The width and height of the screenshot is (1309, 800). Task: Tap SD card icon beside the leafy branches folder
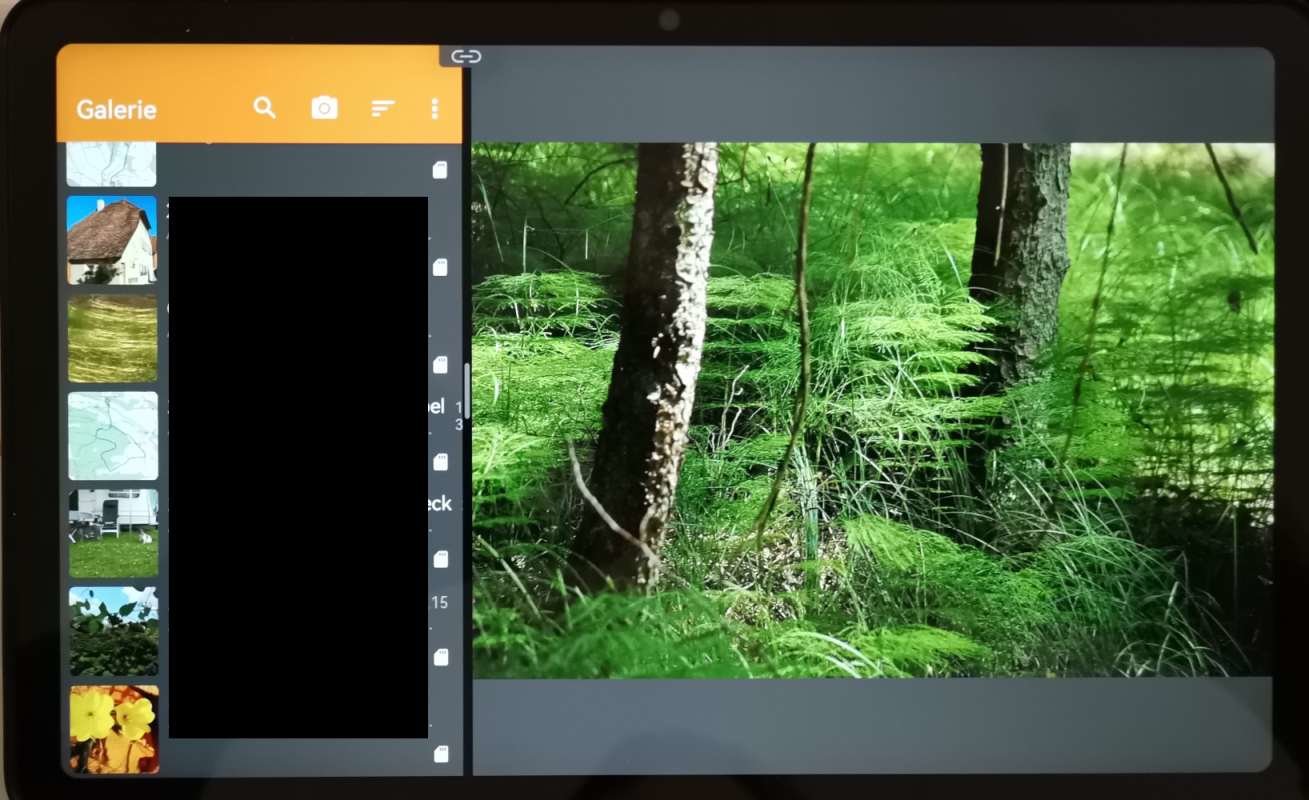click(440, 657)
